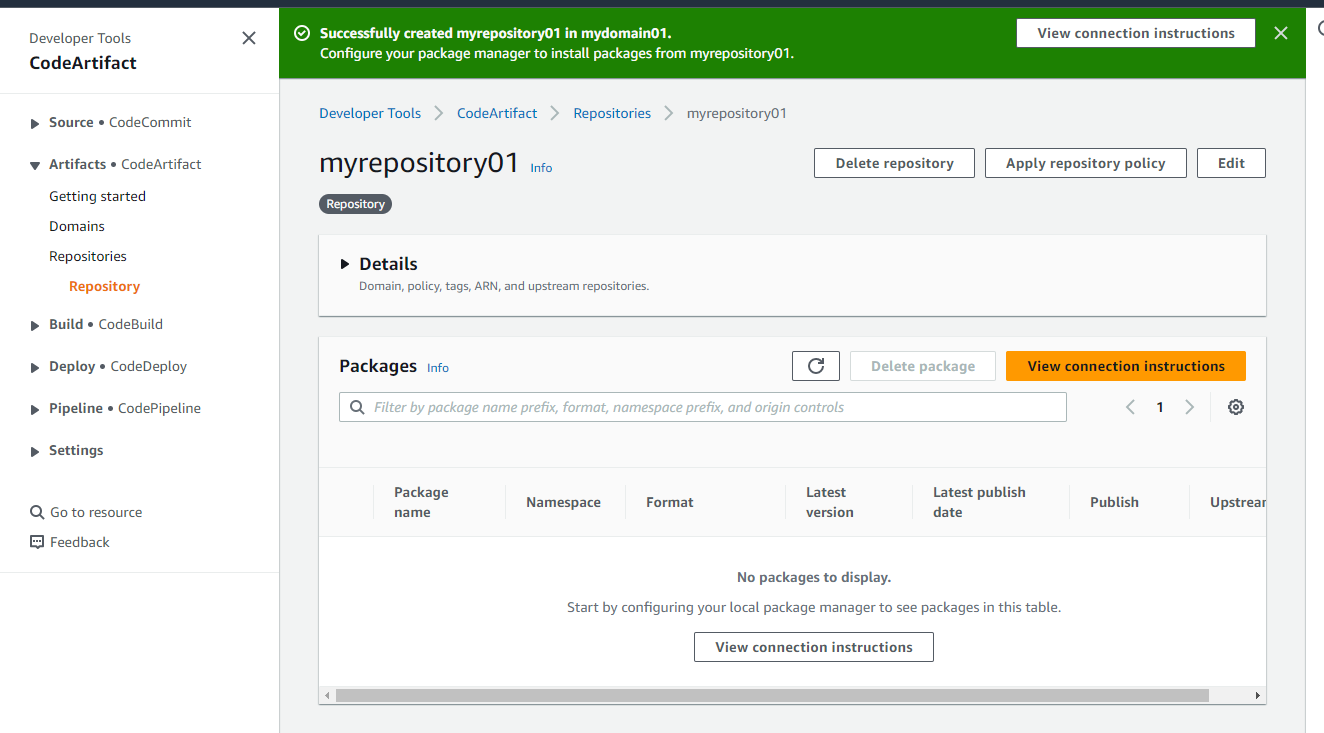Click the orange View connection instructions button
This screenshot has height=733, width=1324.
click(1126, 366)
